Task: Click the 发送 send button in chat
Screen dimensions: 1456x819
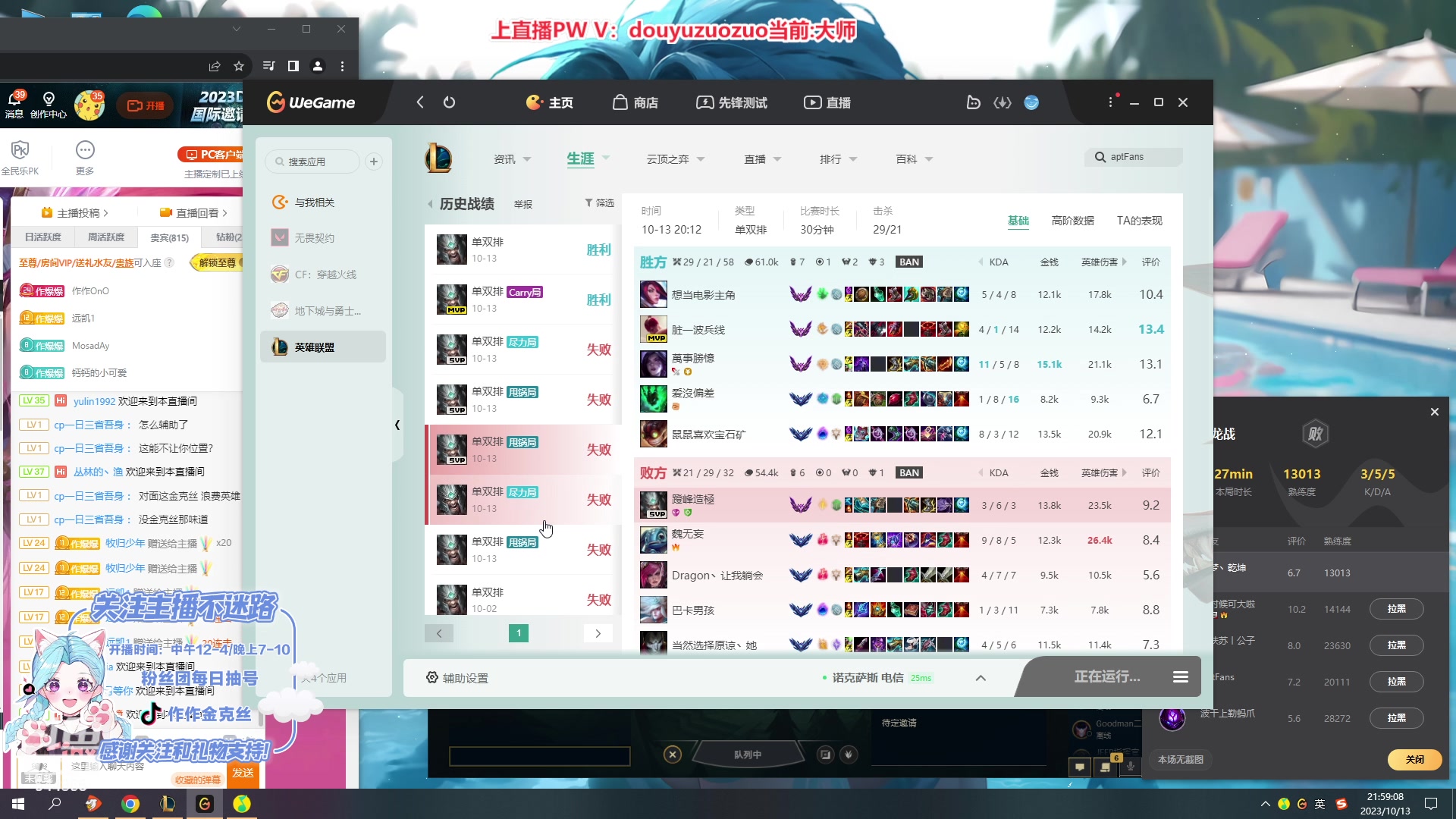Action: (x=243, y=773)
